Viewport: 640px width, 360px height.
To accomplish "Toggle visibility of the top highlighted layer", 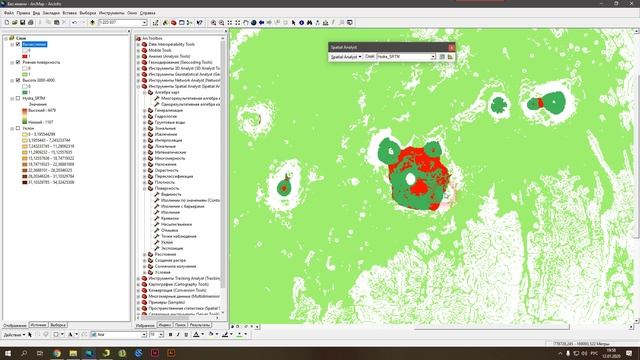I will (18, 44).
